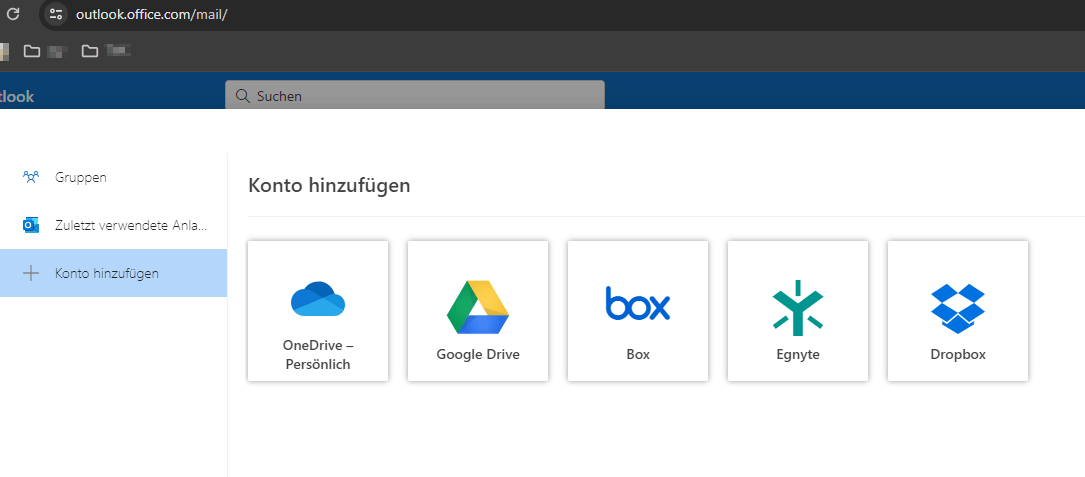The image size is (1085, 477).
Task: Open the first bookmarks folder icon
Action: [x=32, y=51]
